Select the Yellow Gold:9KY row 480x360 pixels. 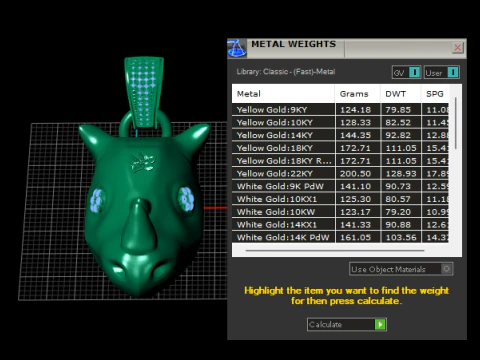tap(340, 110)
